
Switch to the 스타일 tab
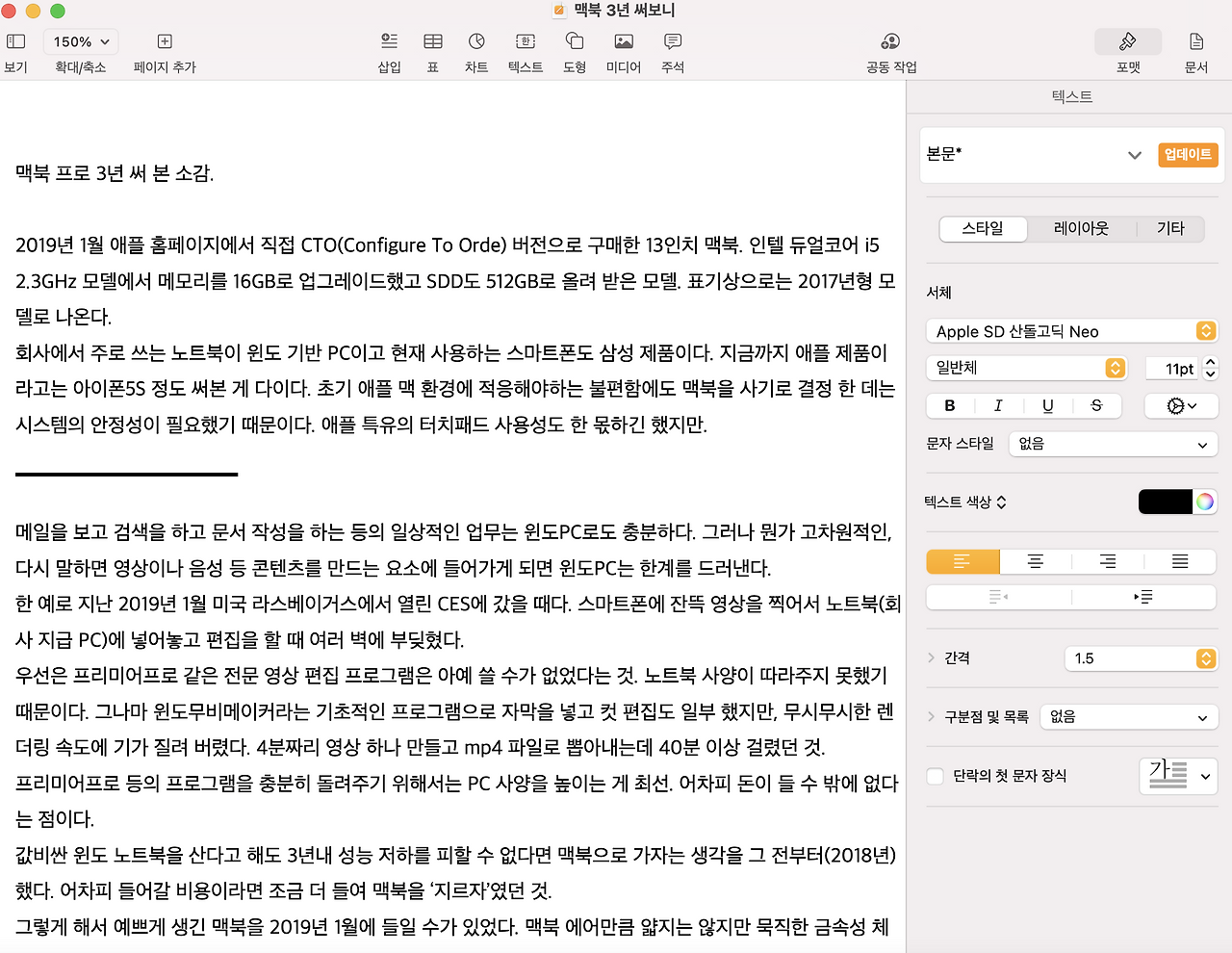coord(983,228)
